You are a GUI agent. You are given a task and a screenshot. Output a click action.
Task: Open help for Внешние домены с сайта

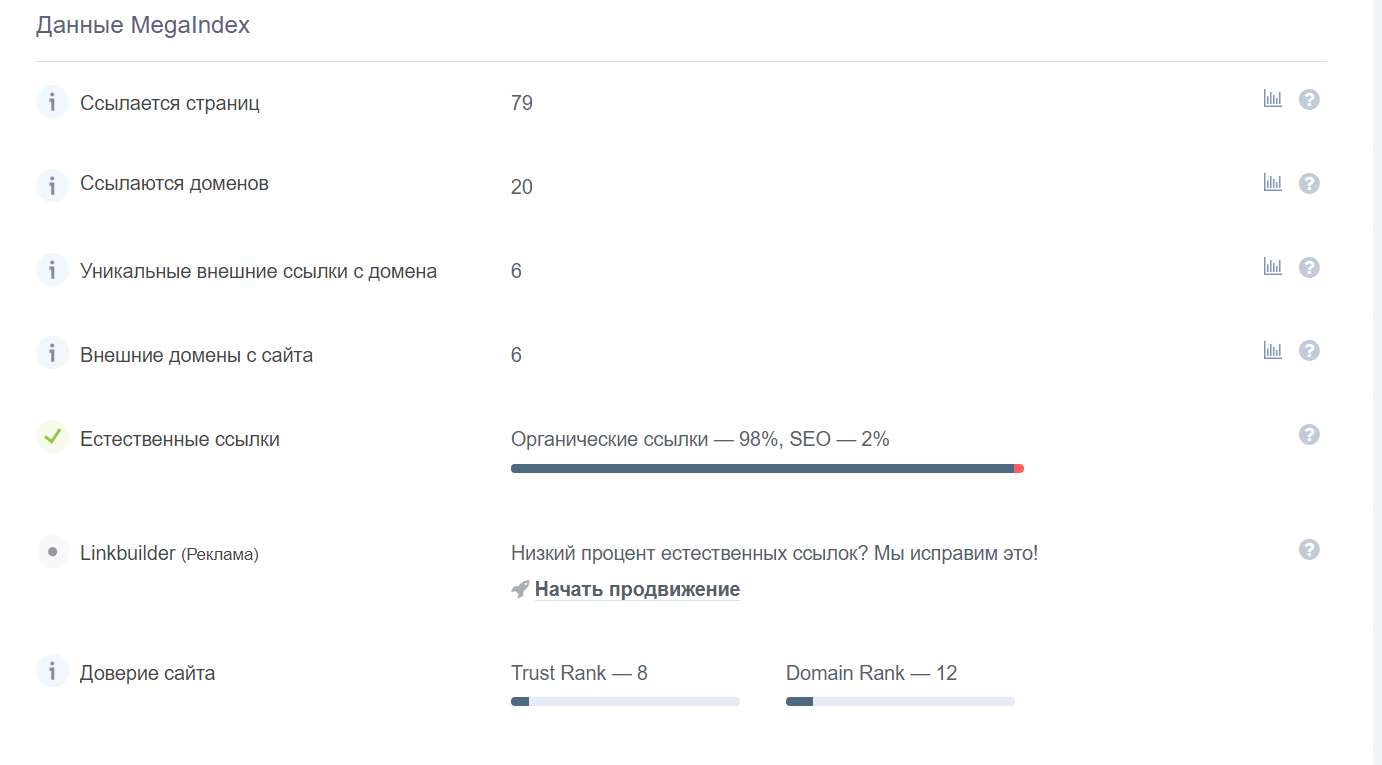1309,351
